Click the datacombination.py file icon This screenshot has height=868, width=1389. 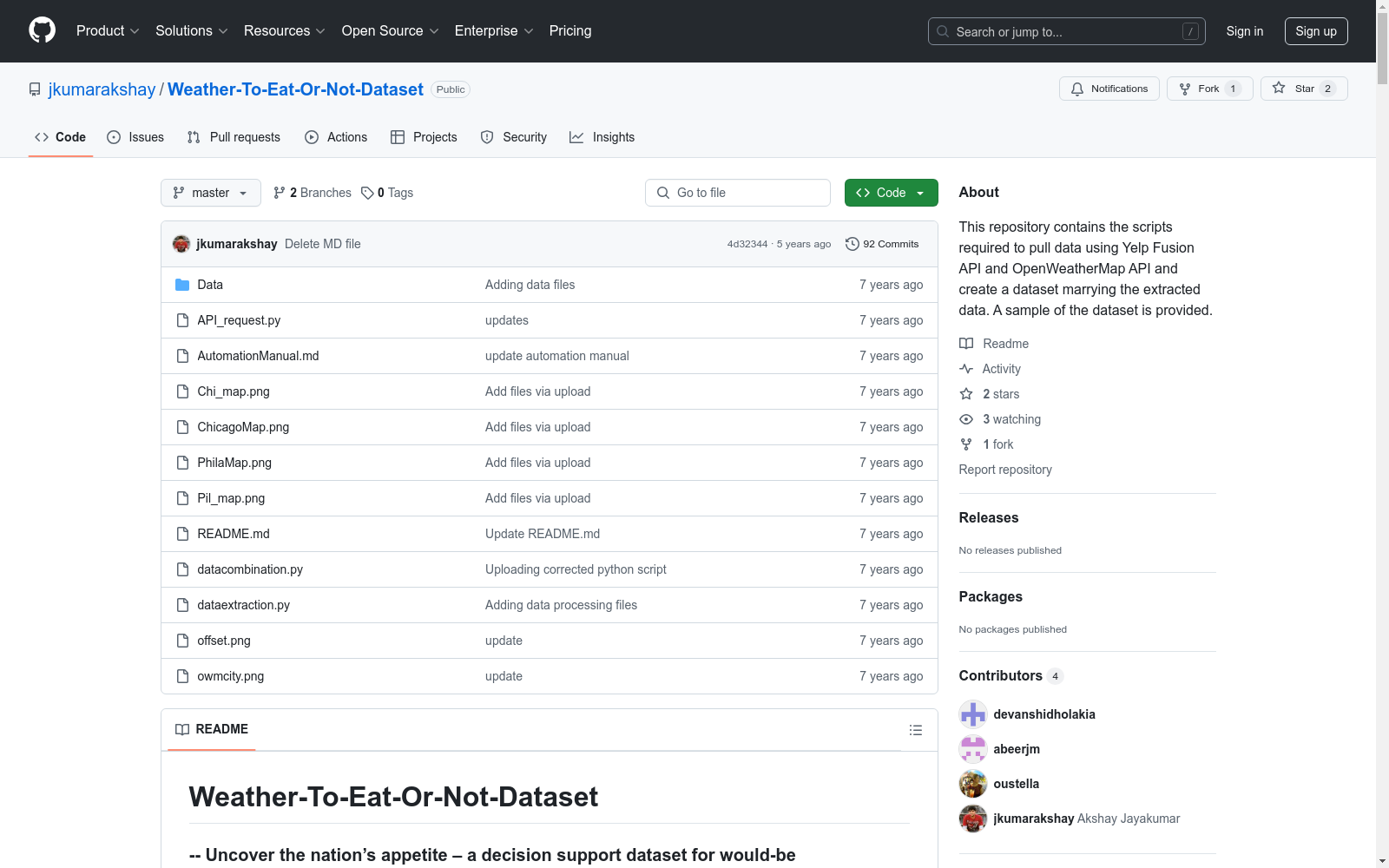(182, 569)
